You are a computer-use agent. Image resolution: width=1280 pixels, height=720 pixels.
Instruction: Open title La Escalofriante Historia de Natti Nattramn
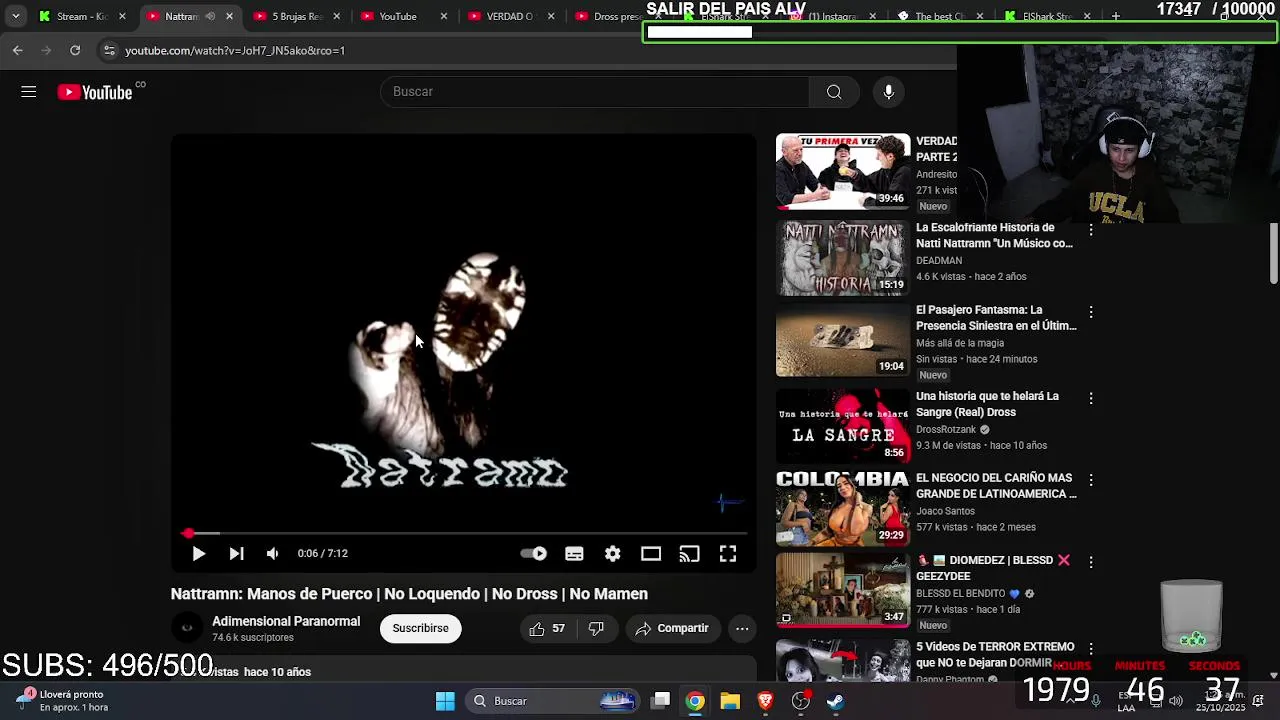click(994, 235)
